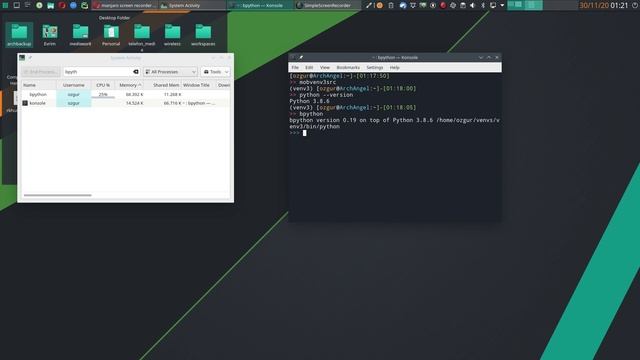640x360 pixels.
Task: Open the Personal desktop folder
Action: pos(111,35)
